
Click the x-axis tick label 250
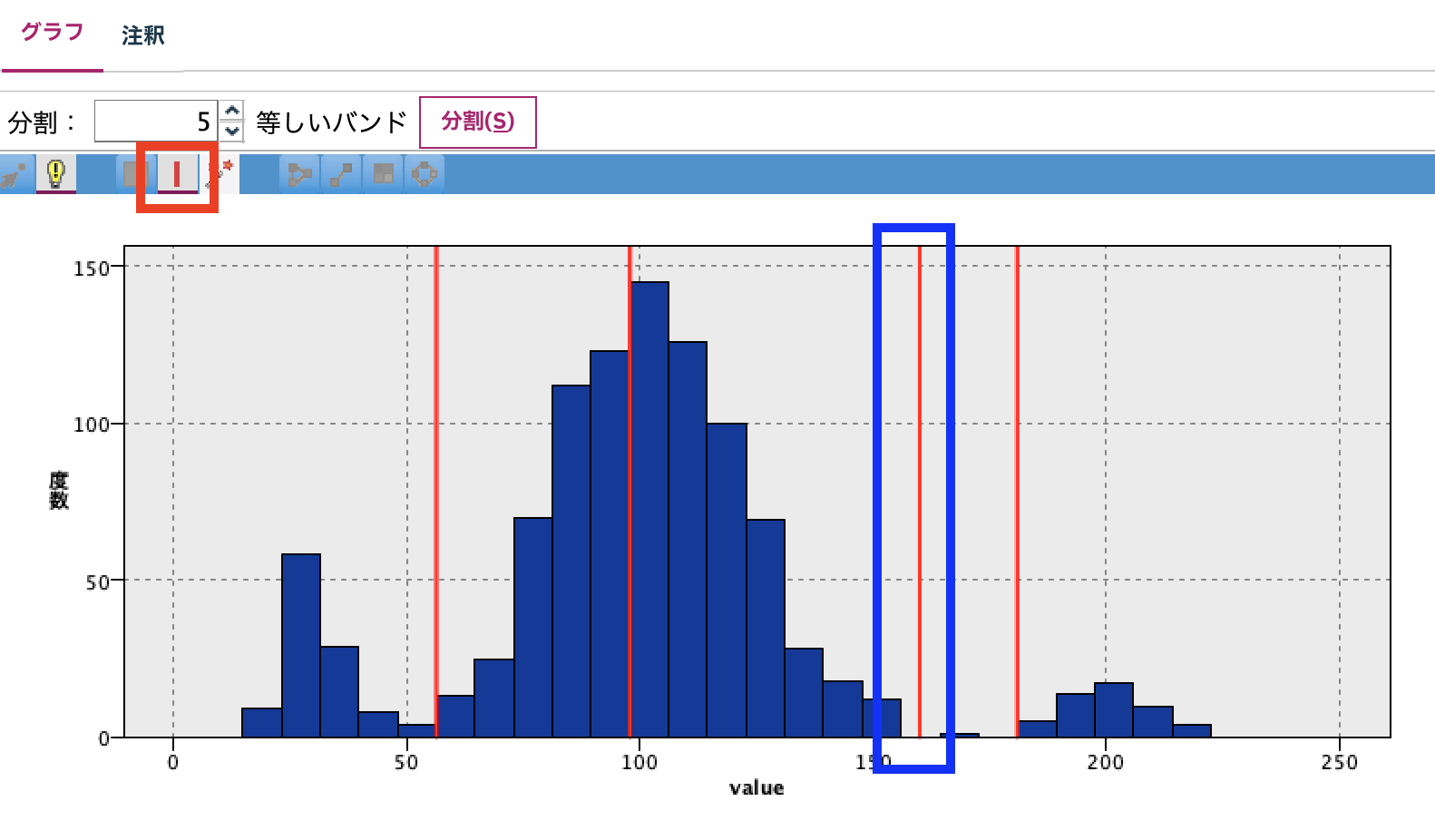[1340, 762]
